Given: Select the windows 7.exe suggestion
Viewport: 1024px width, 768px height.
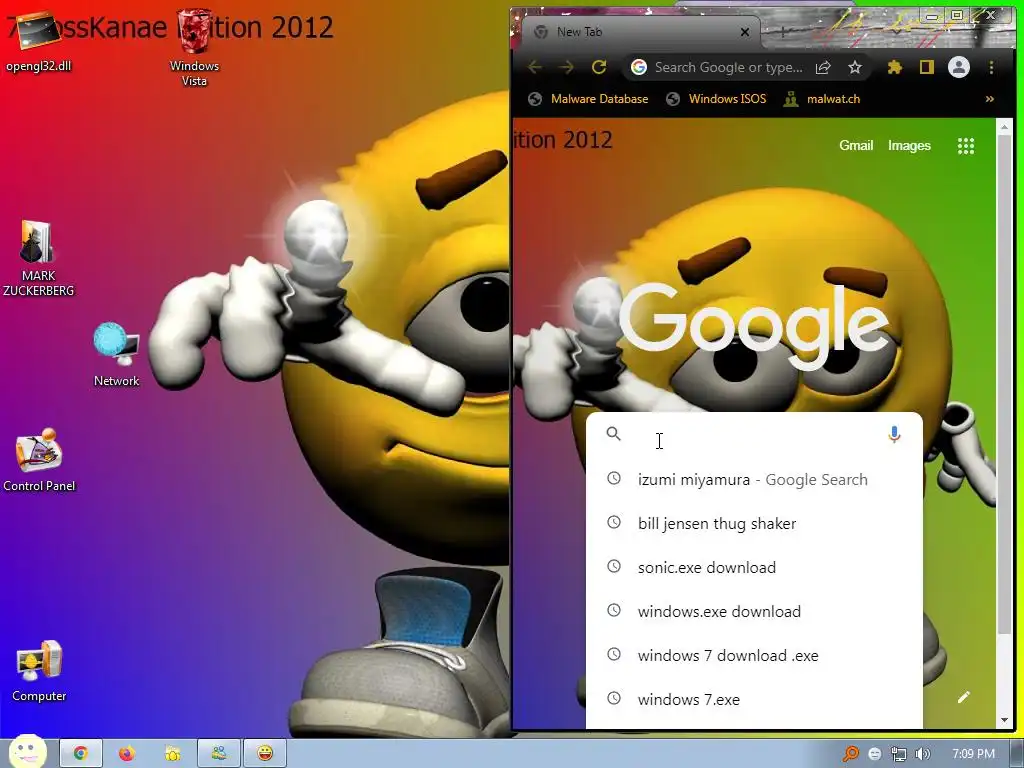Looking at the screenshot, I should 754,699.
